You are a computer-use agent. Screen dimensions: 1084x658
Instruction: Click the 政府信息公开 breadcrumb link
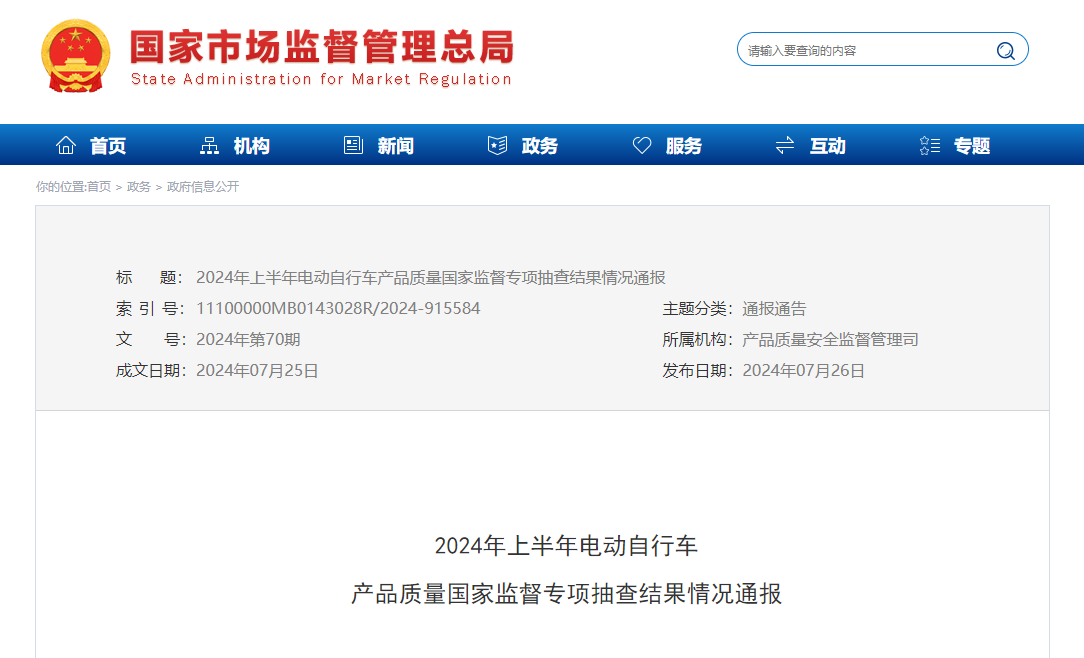click(x=203, y=187)
